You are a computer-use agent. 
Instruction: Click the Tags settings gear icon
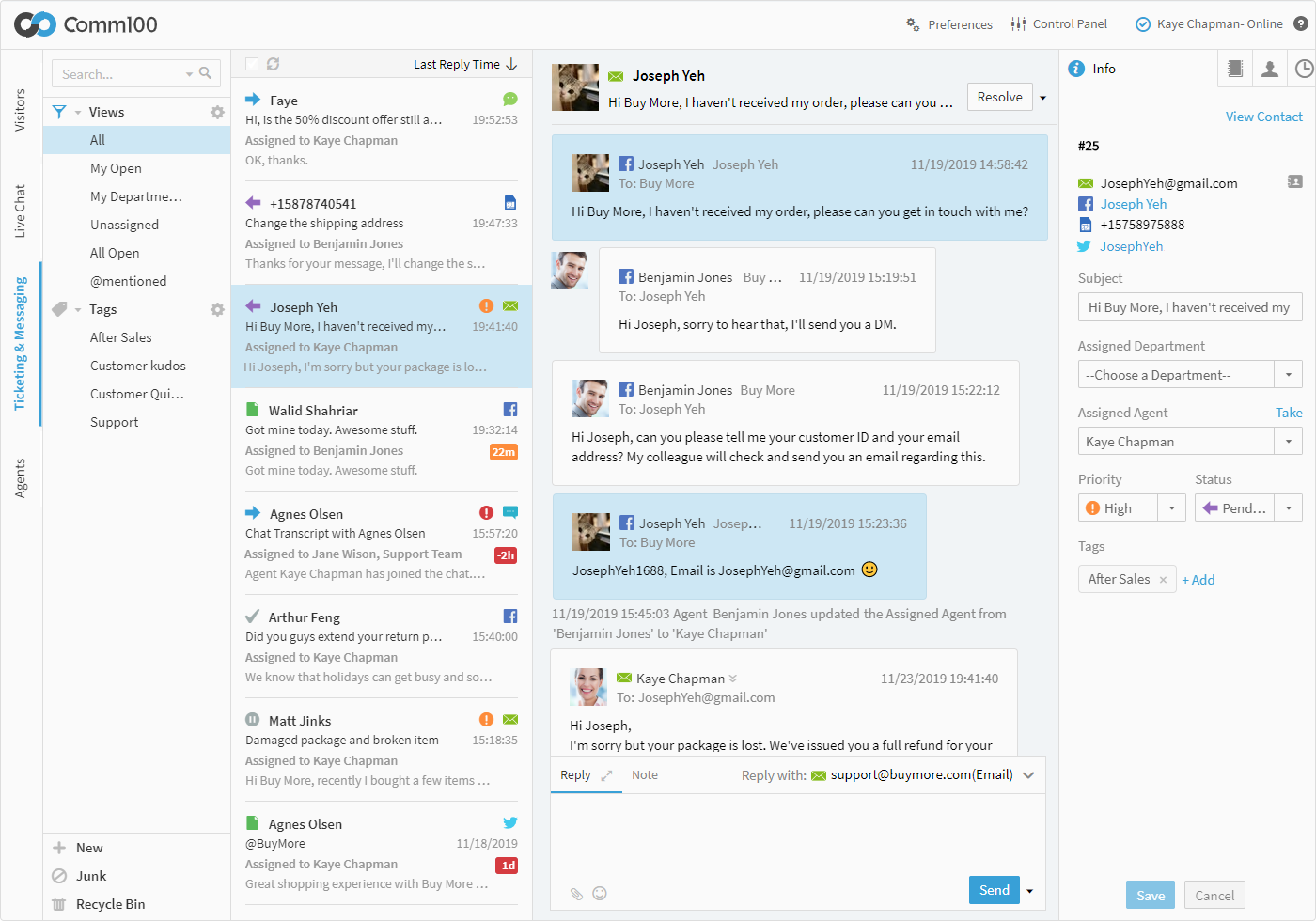pyautogui.click(x=217, y=309)
